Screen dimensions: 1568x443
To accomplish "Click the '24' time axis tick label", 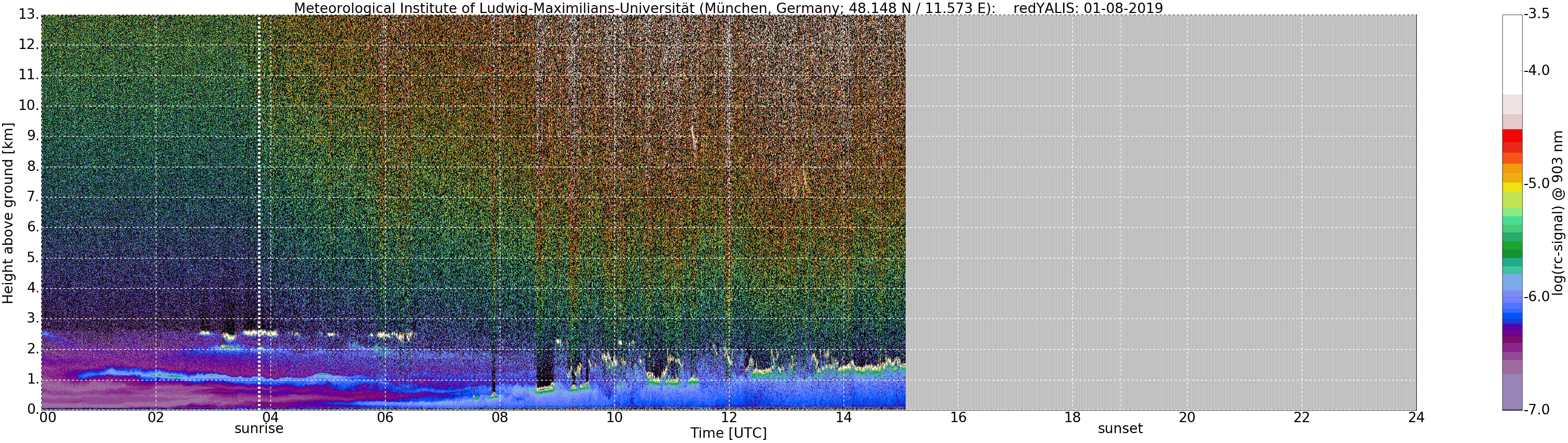I will (1416, 417).
